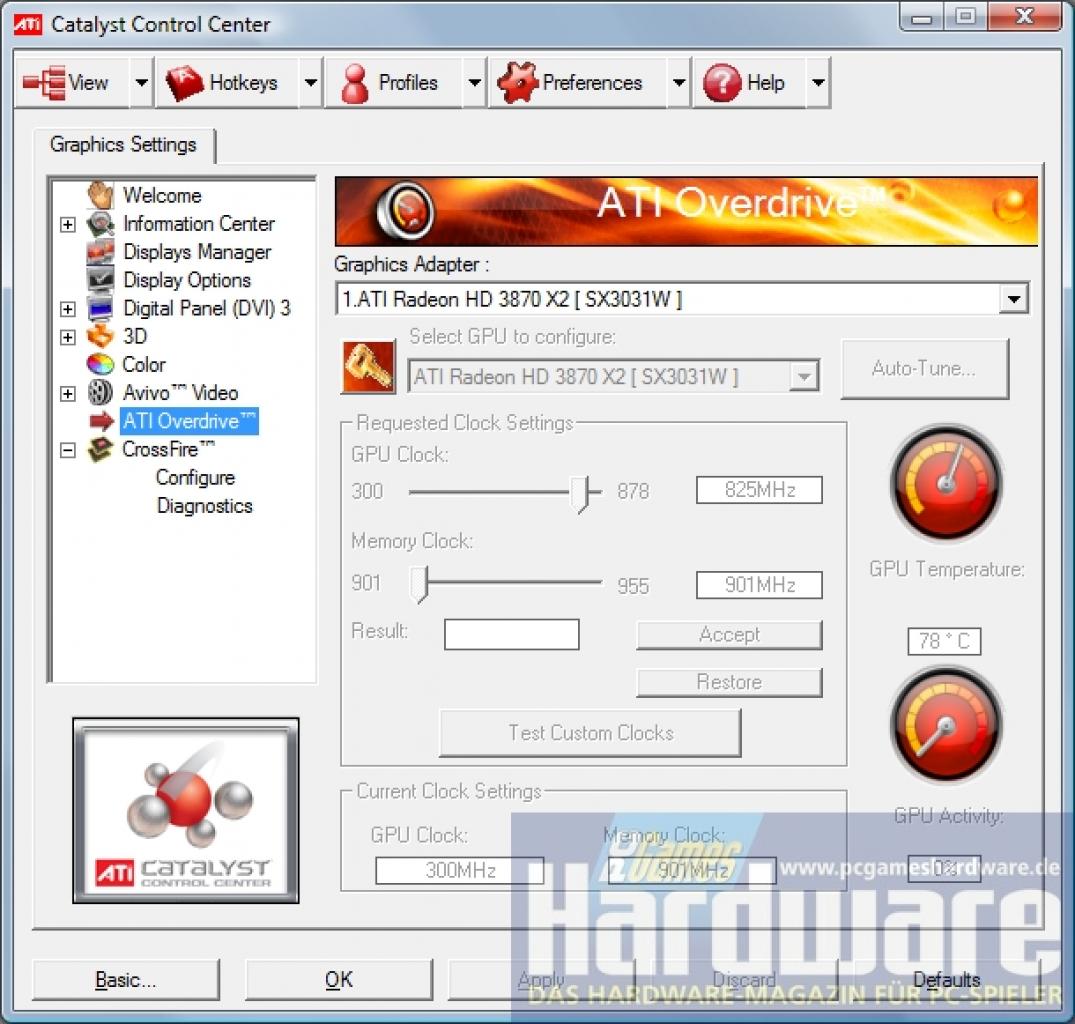Open CrossFire Configure item
The width and height of the screenshot is (1075, 1024).
[195, 478]
